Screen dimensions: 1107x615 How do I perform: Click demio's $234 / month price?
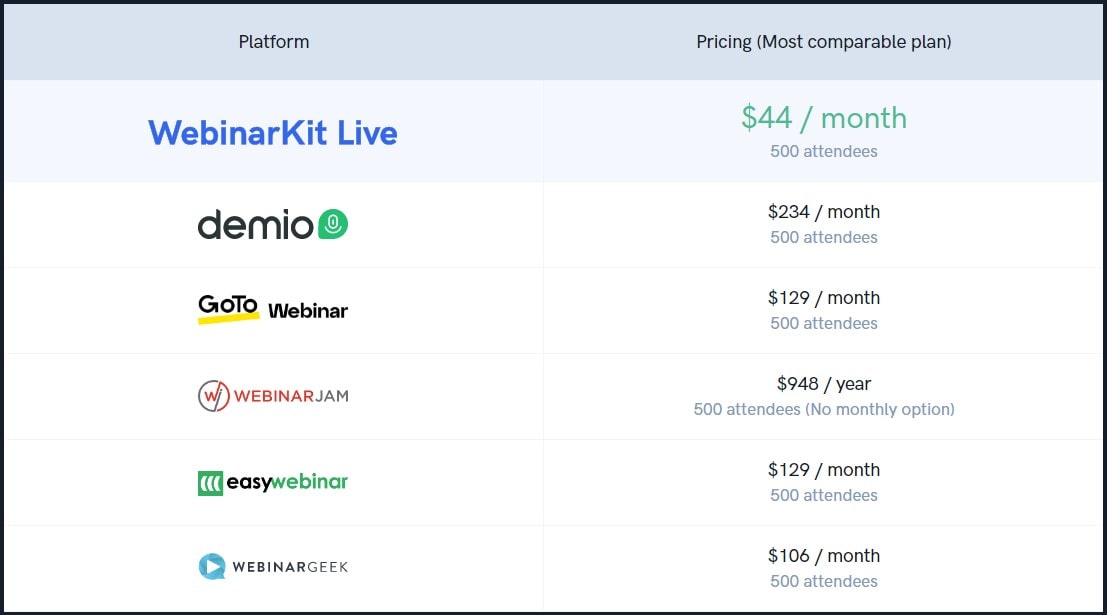tap(824, 212)
